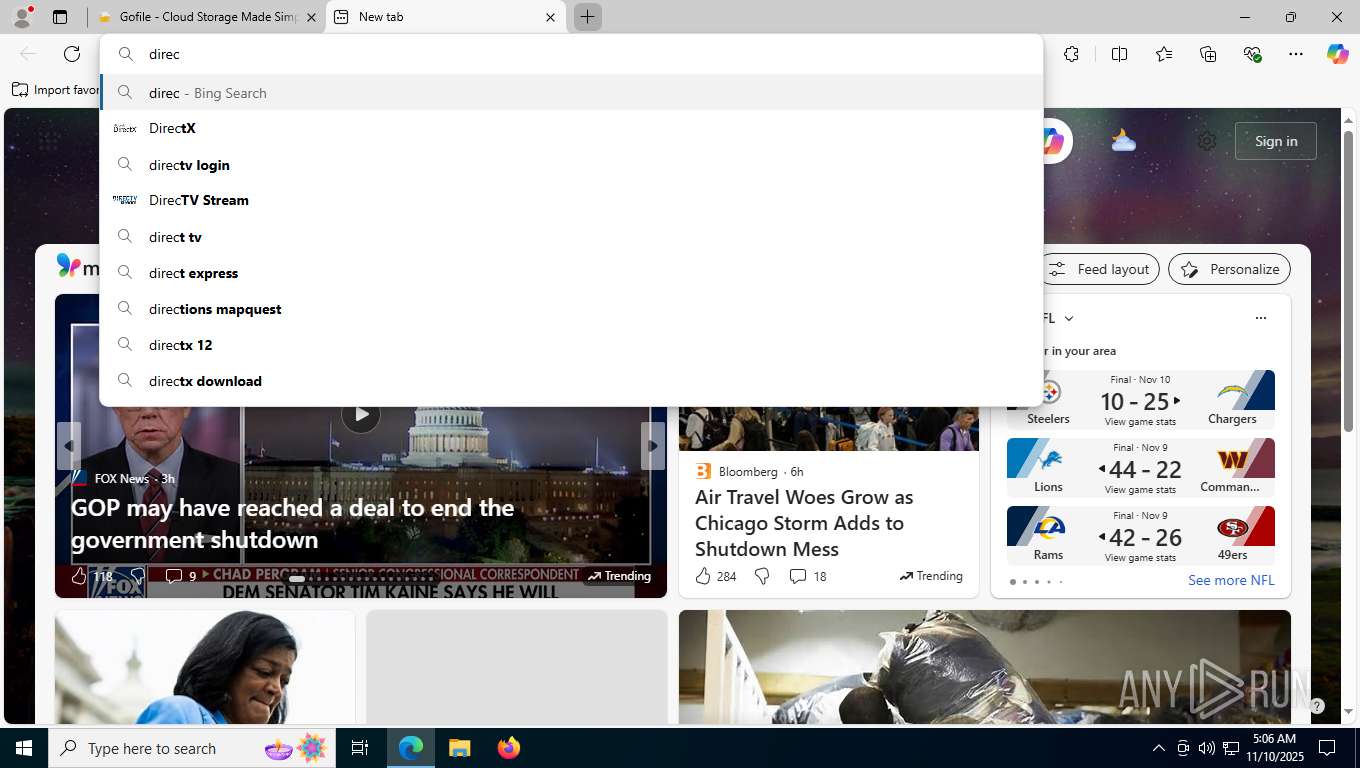The height and width of the screenshot is (768, 1360).
Task: Open File Explorer in the taskbar
Action: point(459,748)
